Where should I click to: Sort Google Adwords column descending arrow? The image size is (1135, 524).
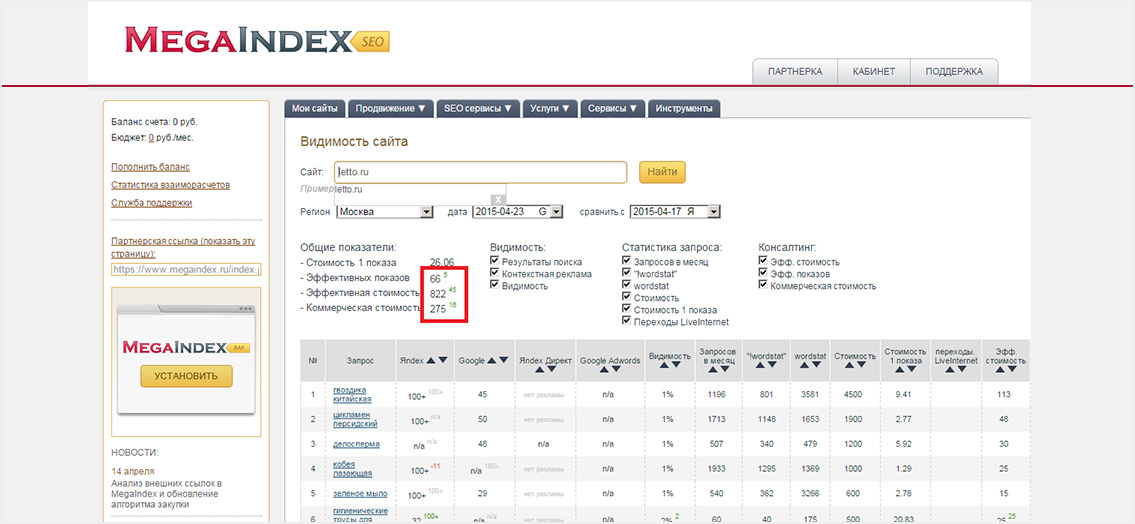(x=617, y=369)
